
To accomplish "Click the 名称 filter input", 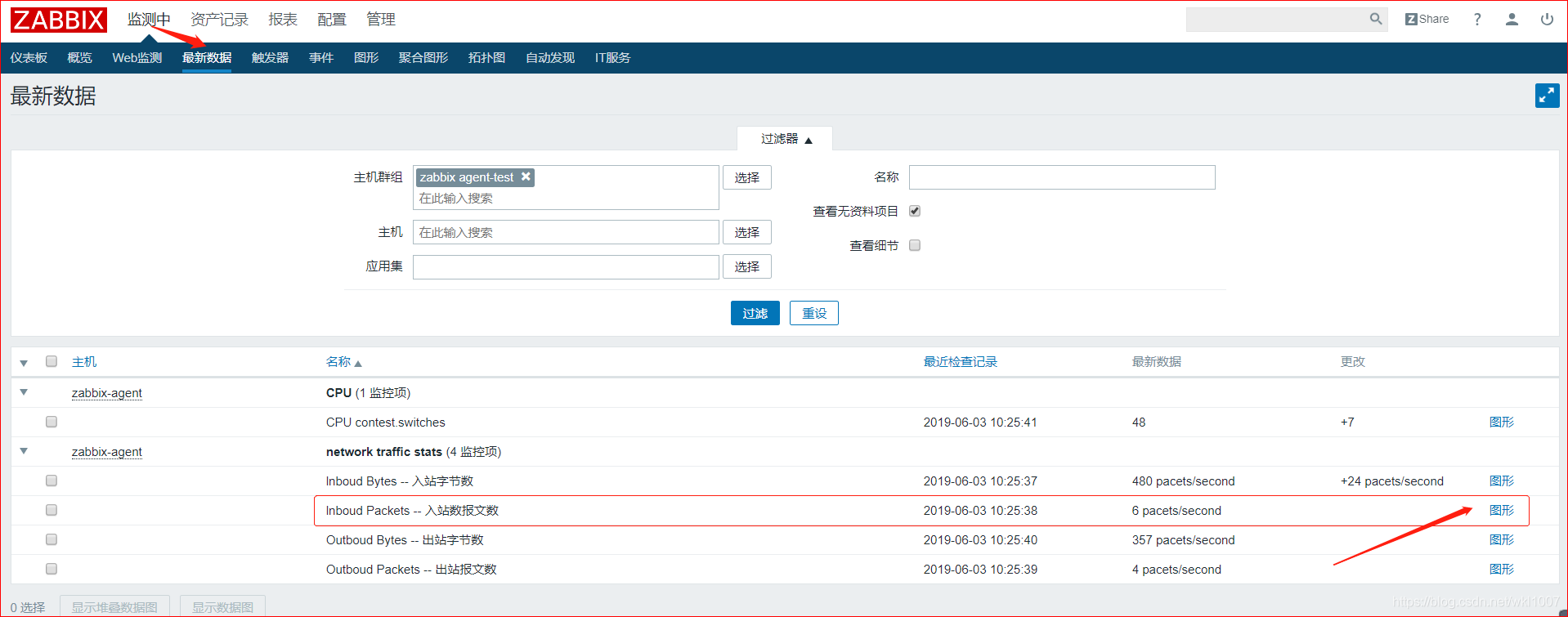I will (1062, 177).
